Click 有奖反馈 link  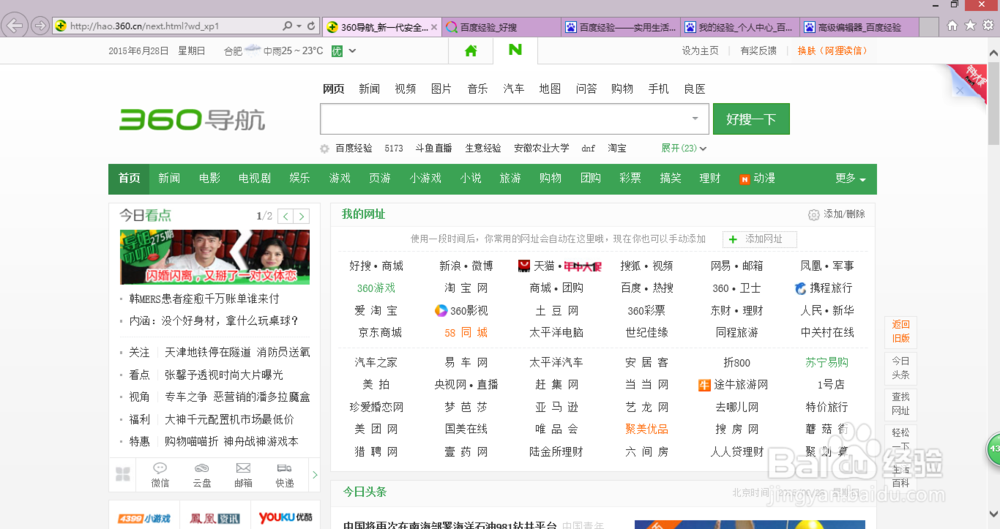758,51
